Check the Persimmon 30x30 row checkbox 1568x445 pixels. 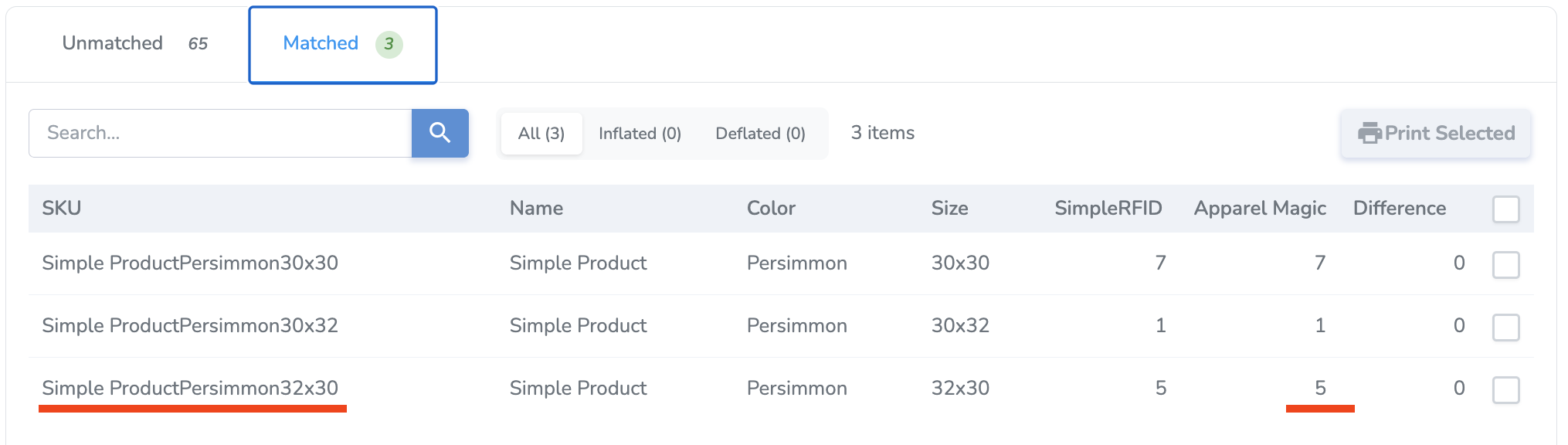click(x=1505, y=264)
